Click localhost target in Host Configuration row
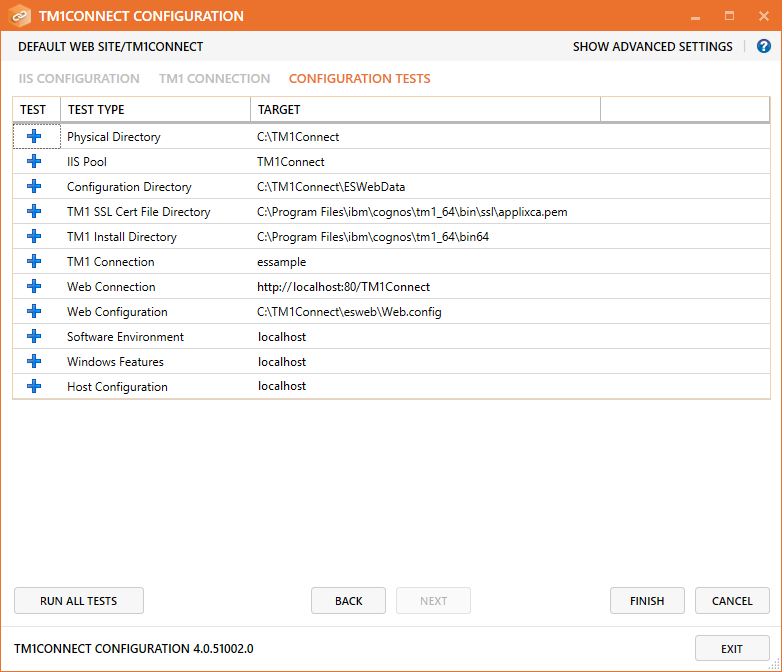The width and height of the screenshot is (782, 672). coord(282,386)
